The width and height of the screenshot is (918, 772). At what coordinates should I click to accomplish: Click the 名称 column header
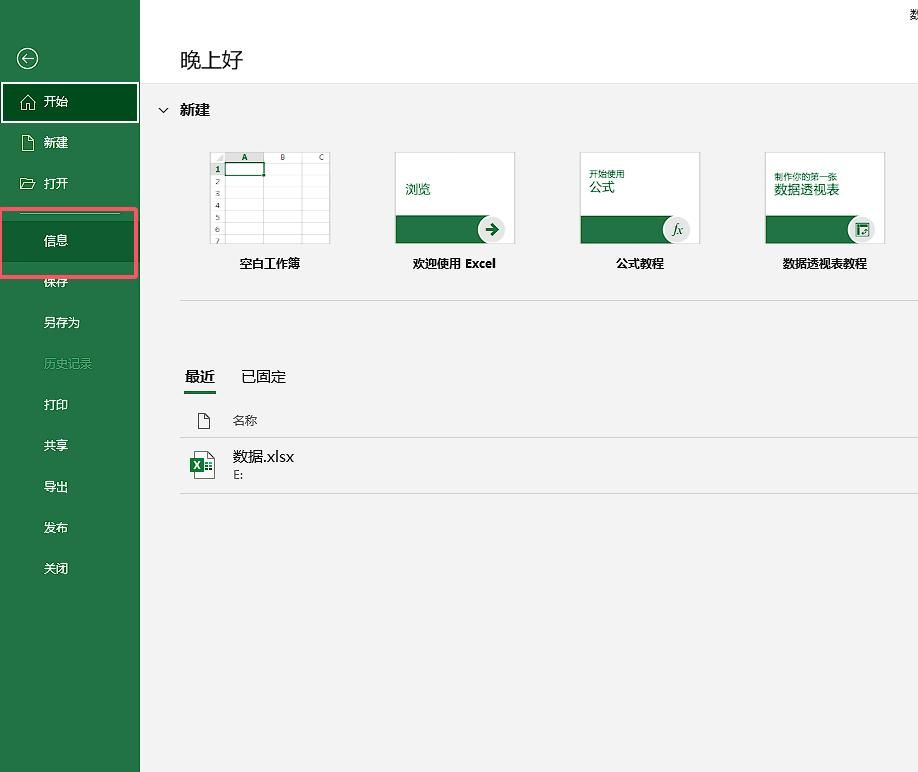coord(245,420)
